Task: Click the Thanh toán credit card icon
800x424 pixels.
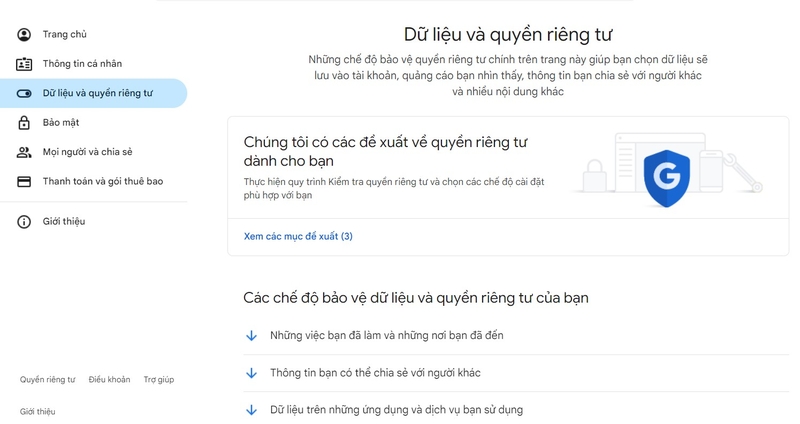Action: click(x=24, y=182)
